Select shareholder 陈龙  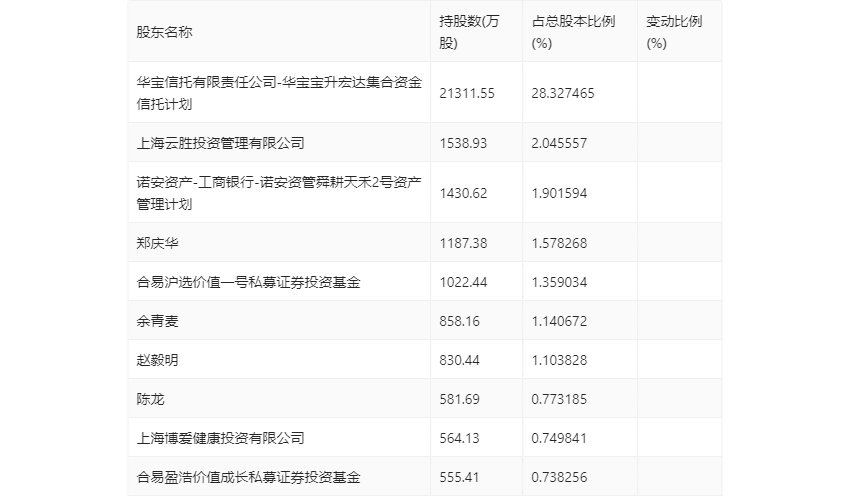150,399
